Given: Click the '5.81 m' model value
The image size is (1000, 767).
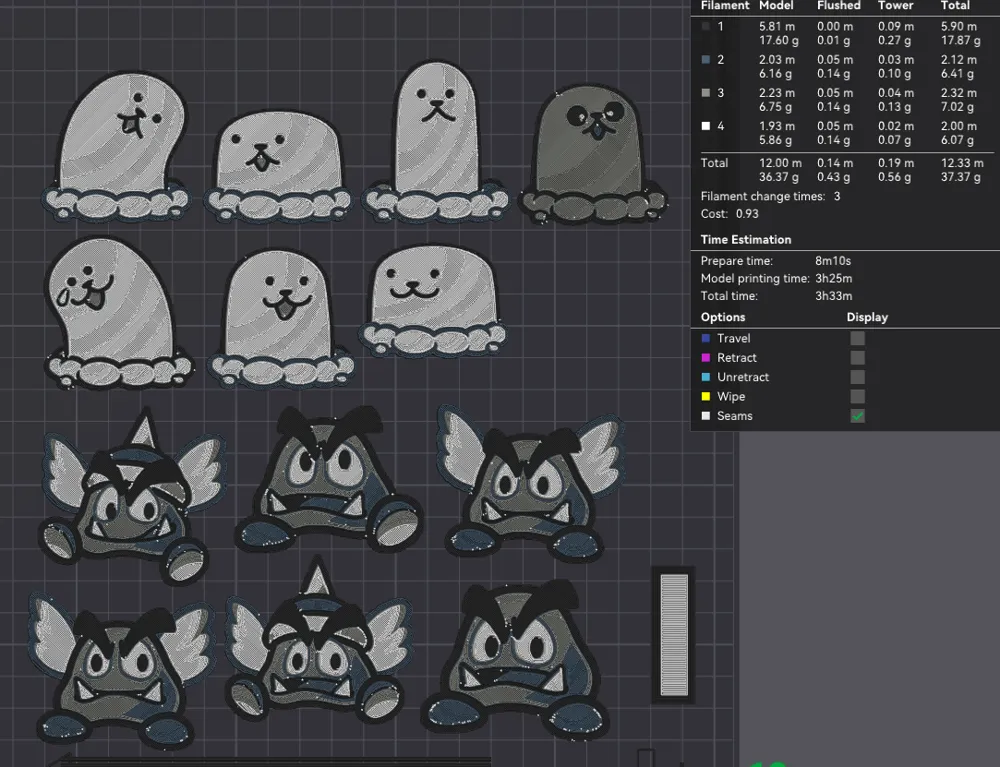Looking at the screenshot, I should coord(777,27).
